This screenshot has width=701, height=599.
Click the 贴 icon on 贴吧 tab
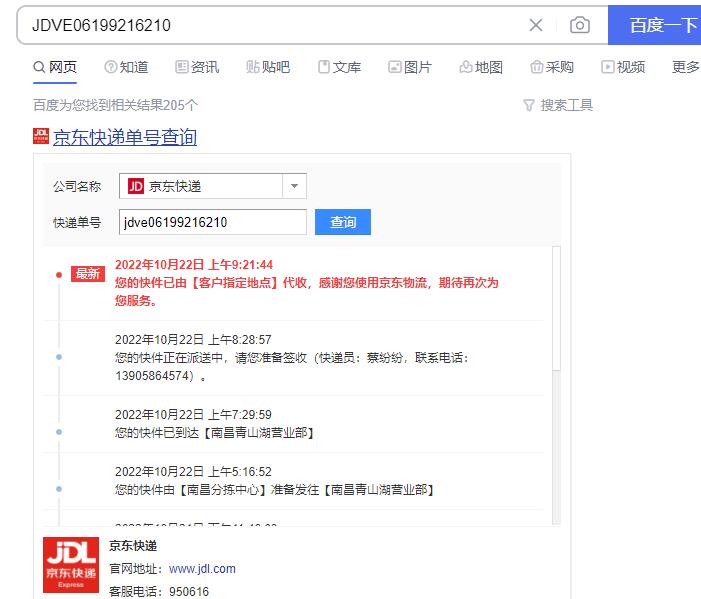(253, 67)
